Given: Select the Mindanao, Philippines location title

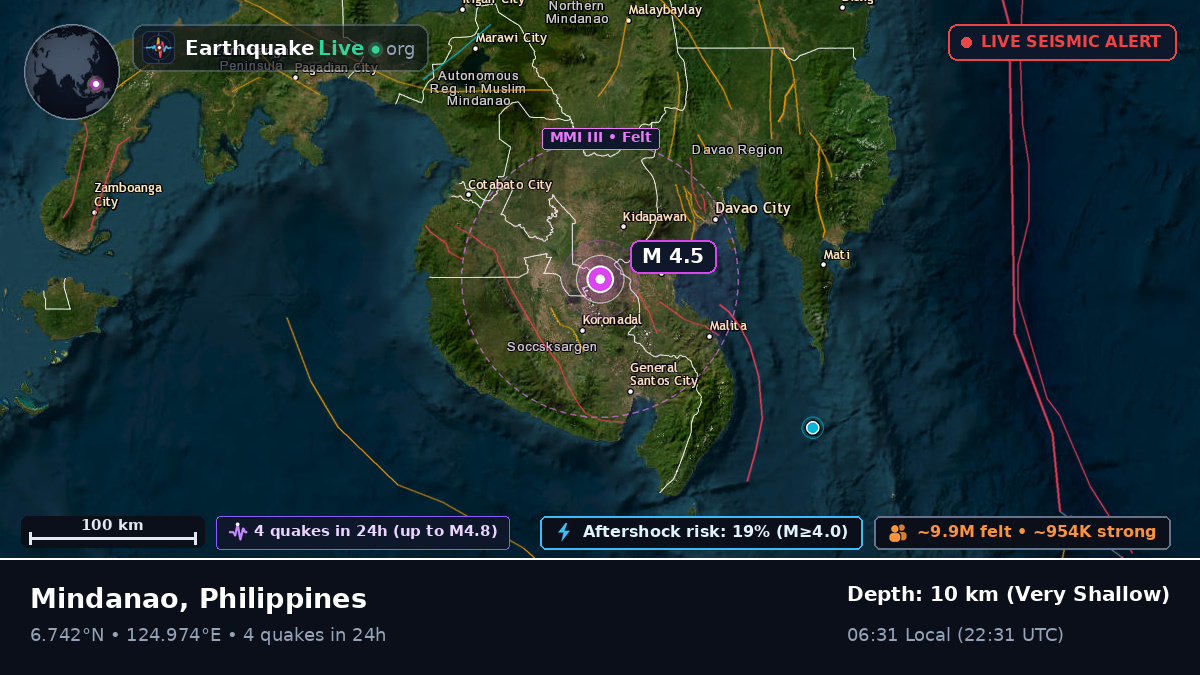Looking at the screenshot, I should tap(198, 599).
